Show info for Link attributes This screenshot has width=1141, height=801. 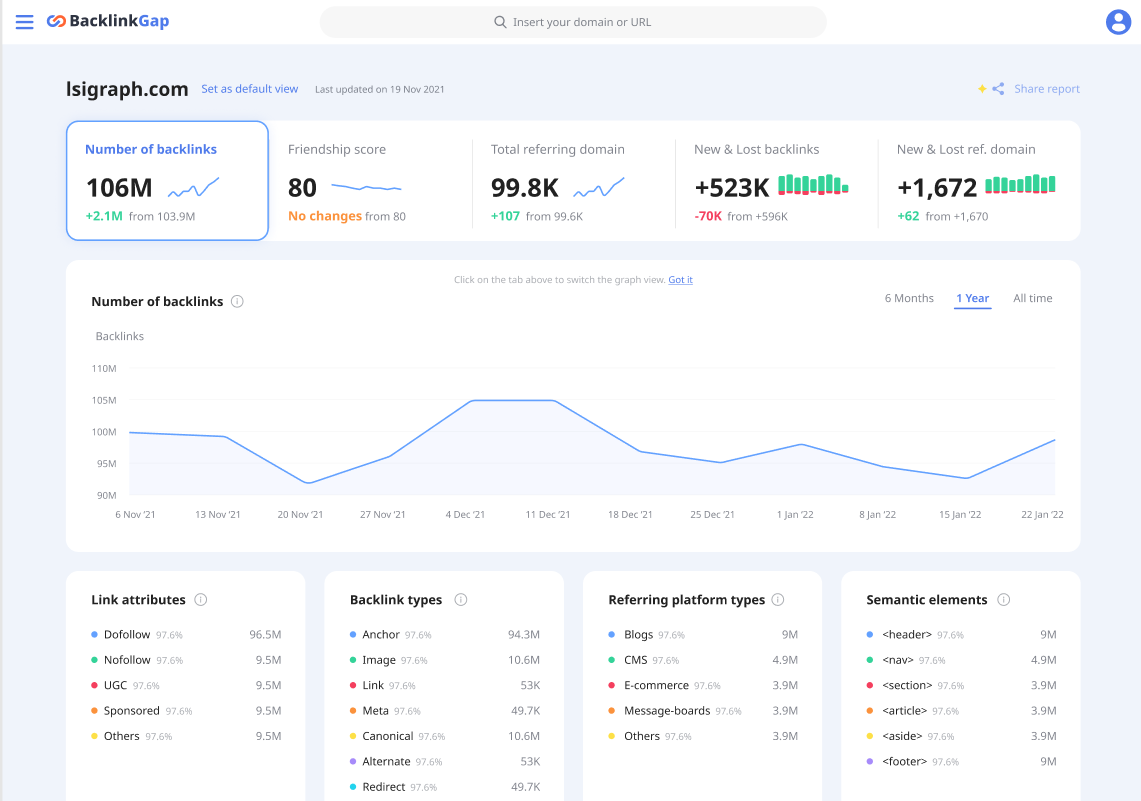pyautogui.click(x=201, y=599)
